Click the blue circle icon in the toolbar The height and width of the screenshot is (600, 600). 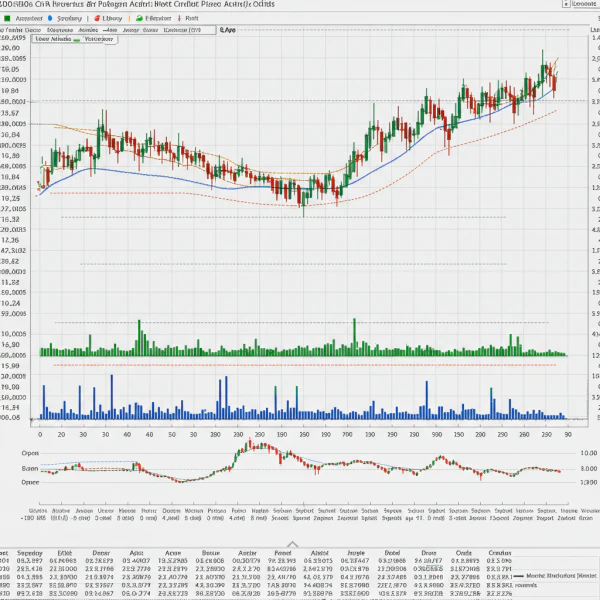point(50,18)
